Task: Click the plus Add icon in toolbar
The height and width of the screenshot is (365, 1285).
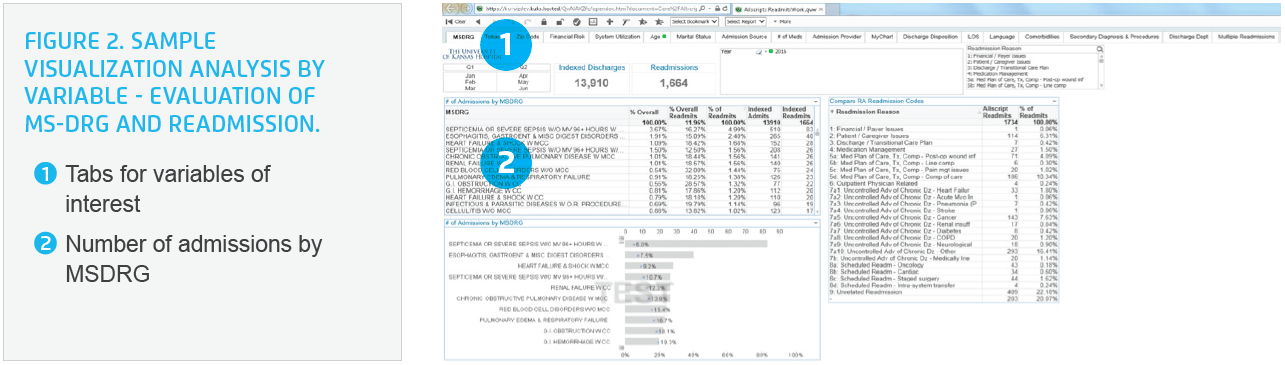Action: pos(609,22)
